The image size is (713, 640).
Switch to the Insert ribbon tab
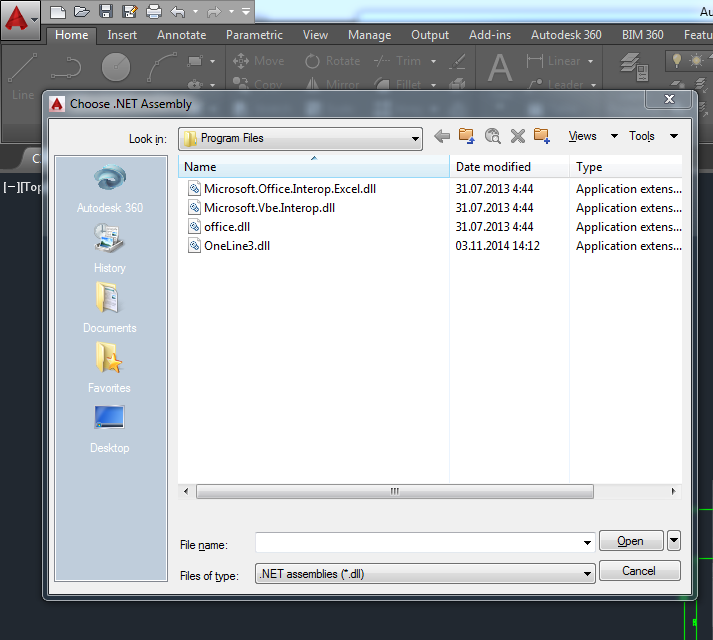point(122,35)
